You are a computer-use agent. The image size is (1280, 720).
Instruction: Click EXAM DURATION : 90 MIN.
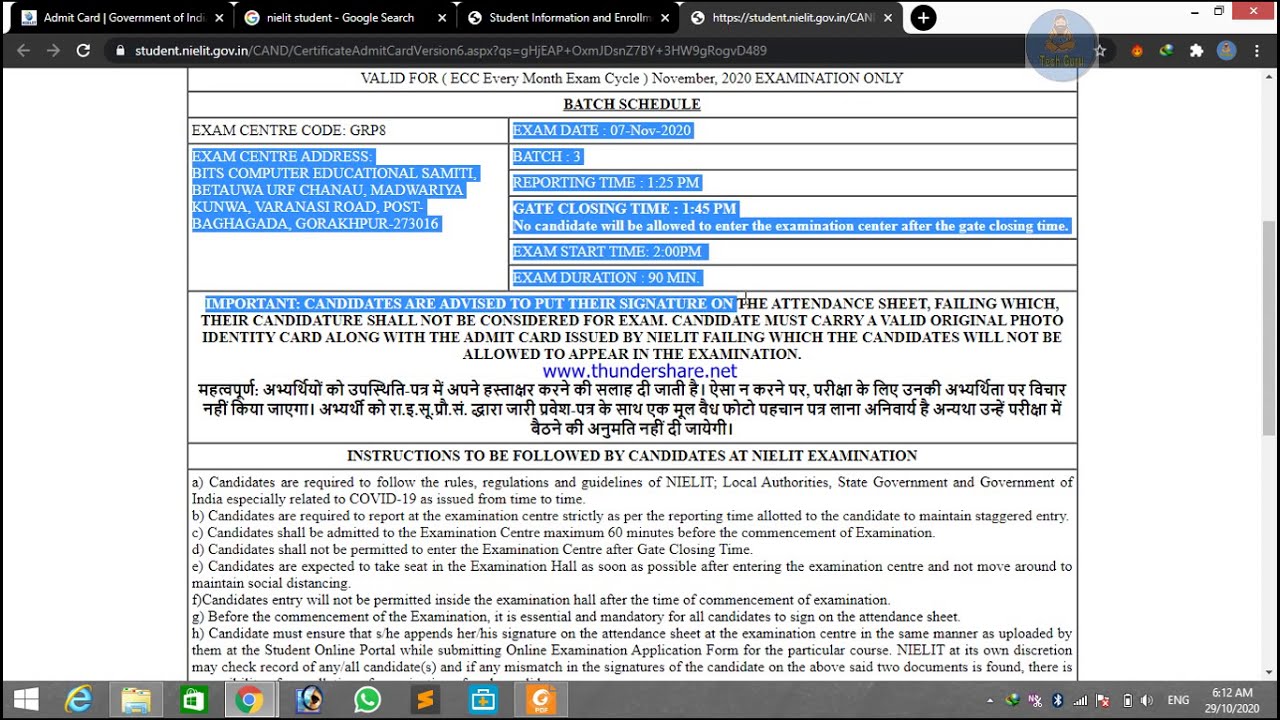pyautogui.click(x=607, y=277)
